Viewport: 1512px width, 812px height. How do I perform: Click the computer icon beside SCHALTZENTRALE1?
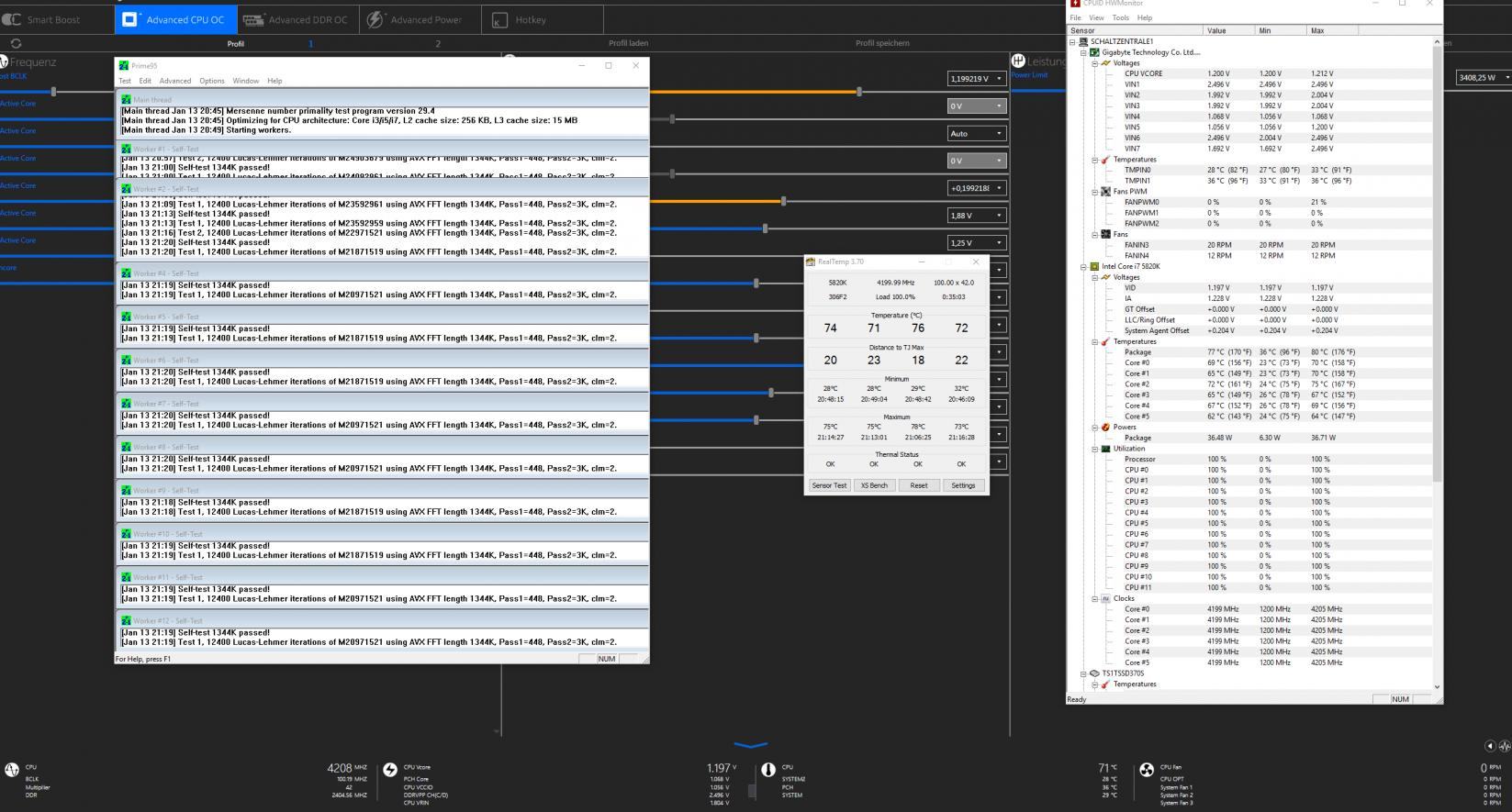click(1083, 41)
